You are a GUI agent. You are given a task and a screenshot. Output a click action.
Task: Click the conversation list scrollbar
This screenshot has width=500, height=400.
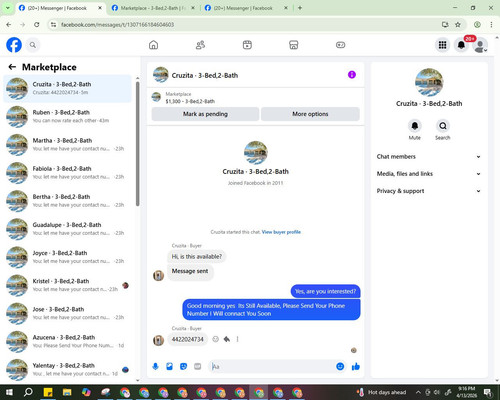click(138, 144)
